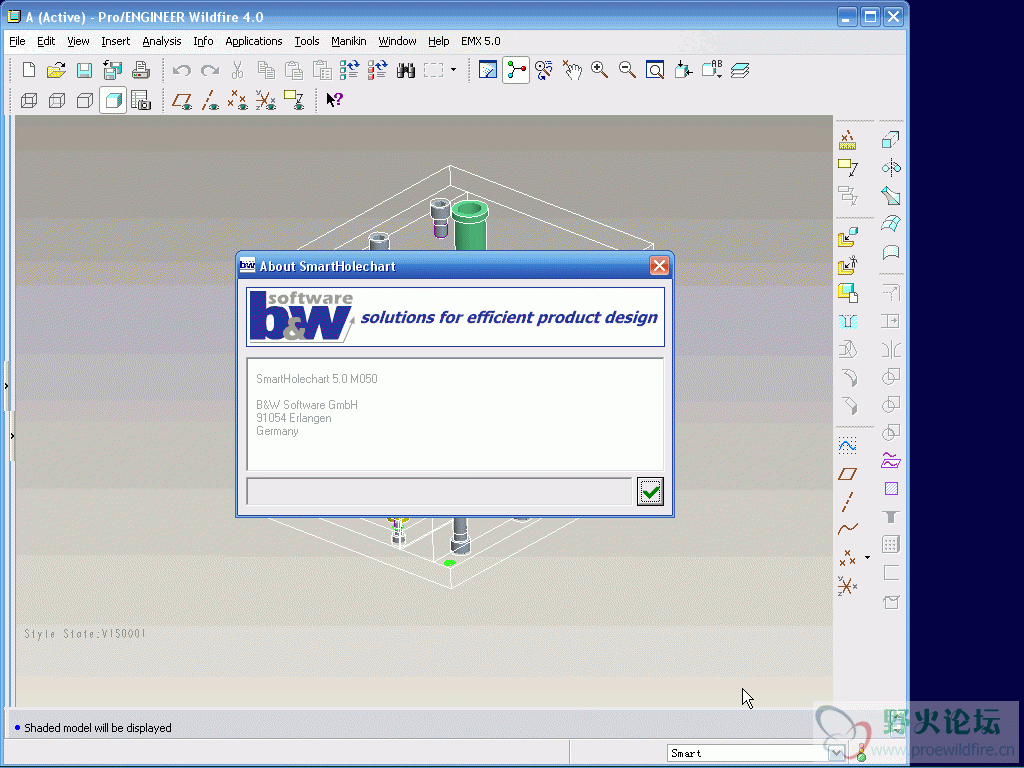This screenshot has height=768, width=1024.
Task: Click 'SmartHolechart 5.0 M050' version text
Action: pyautogui.click(x=317, y=379)
